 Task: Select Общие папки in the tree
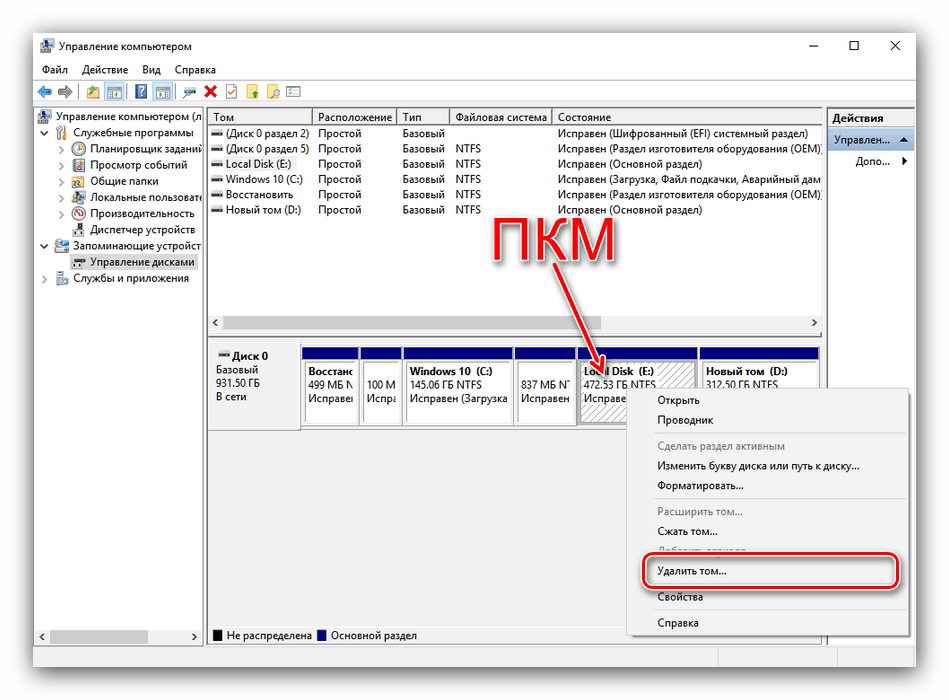pos(124,181)
